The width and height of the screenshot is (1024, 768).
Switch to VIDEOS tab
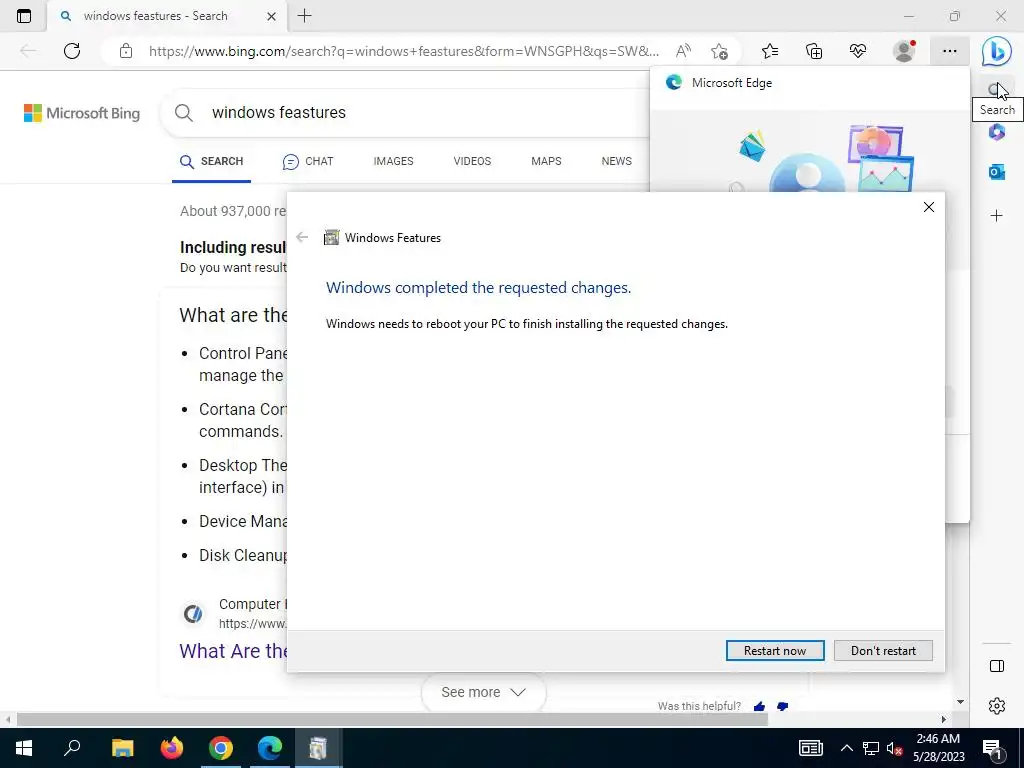point(472,161)
